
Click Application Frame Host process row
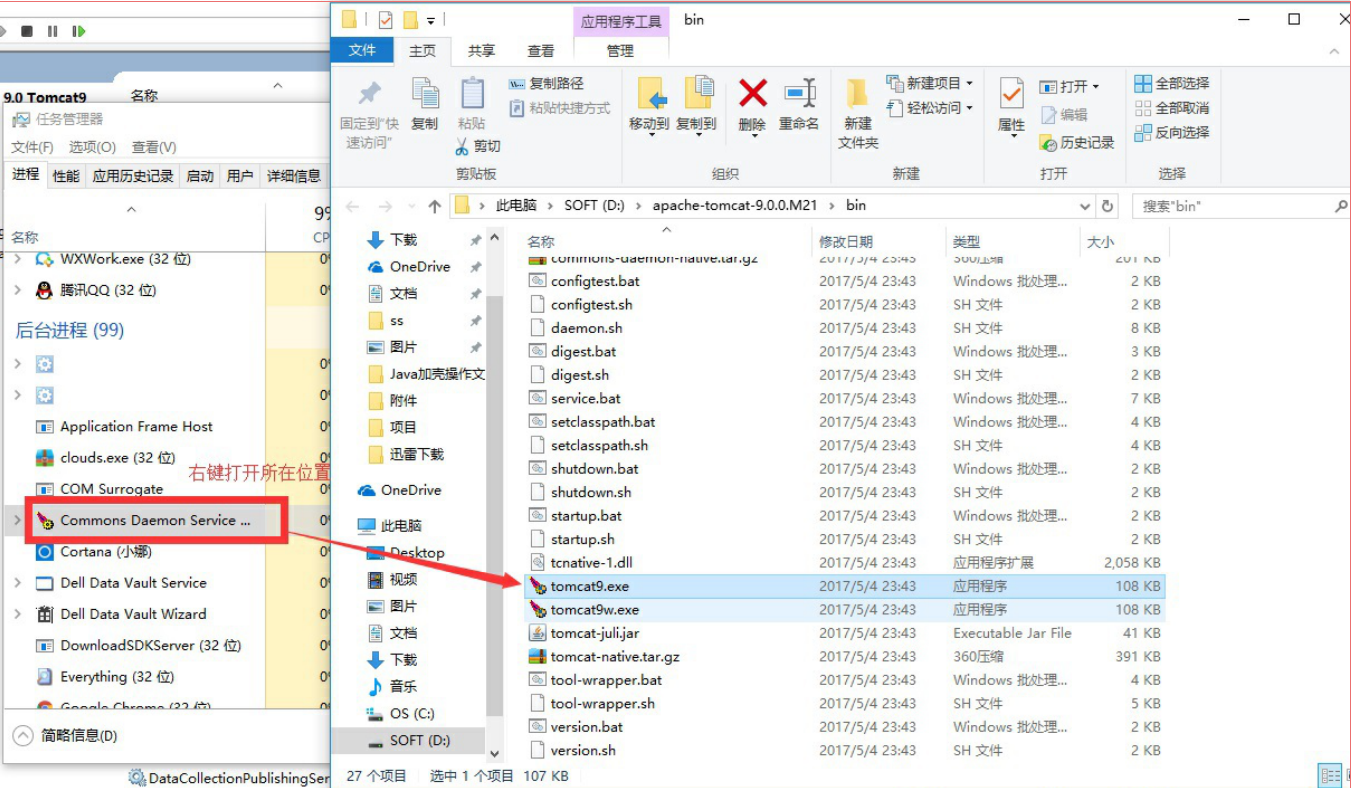click(136, 427)
